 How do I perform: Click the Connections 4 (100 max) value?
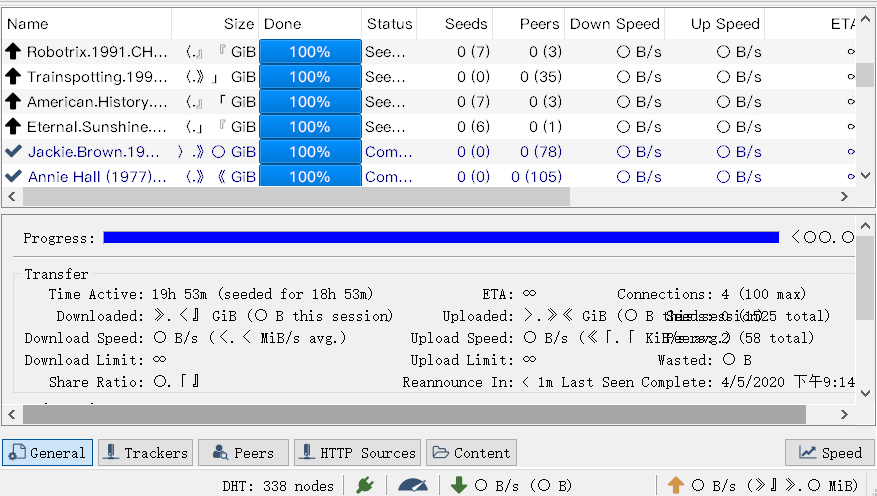[763, 294]
